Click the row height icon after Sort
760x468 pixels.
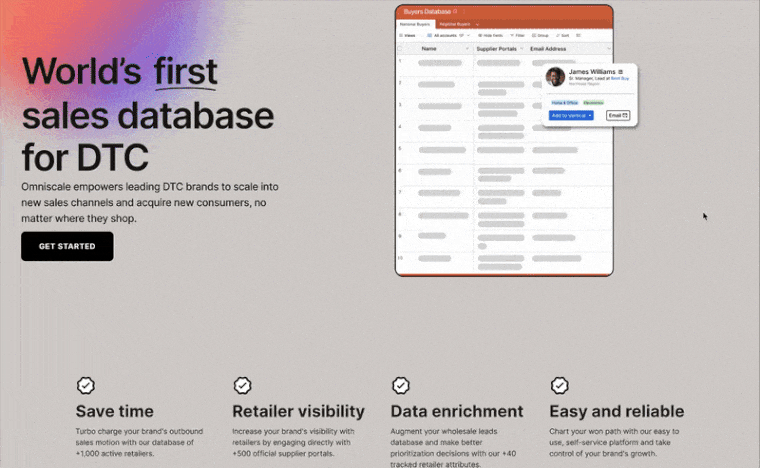click(578, 35)
